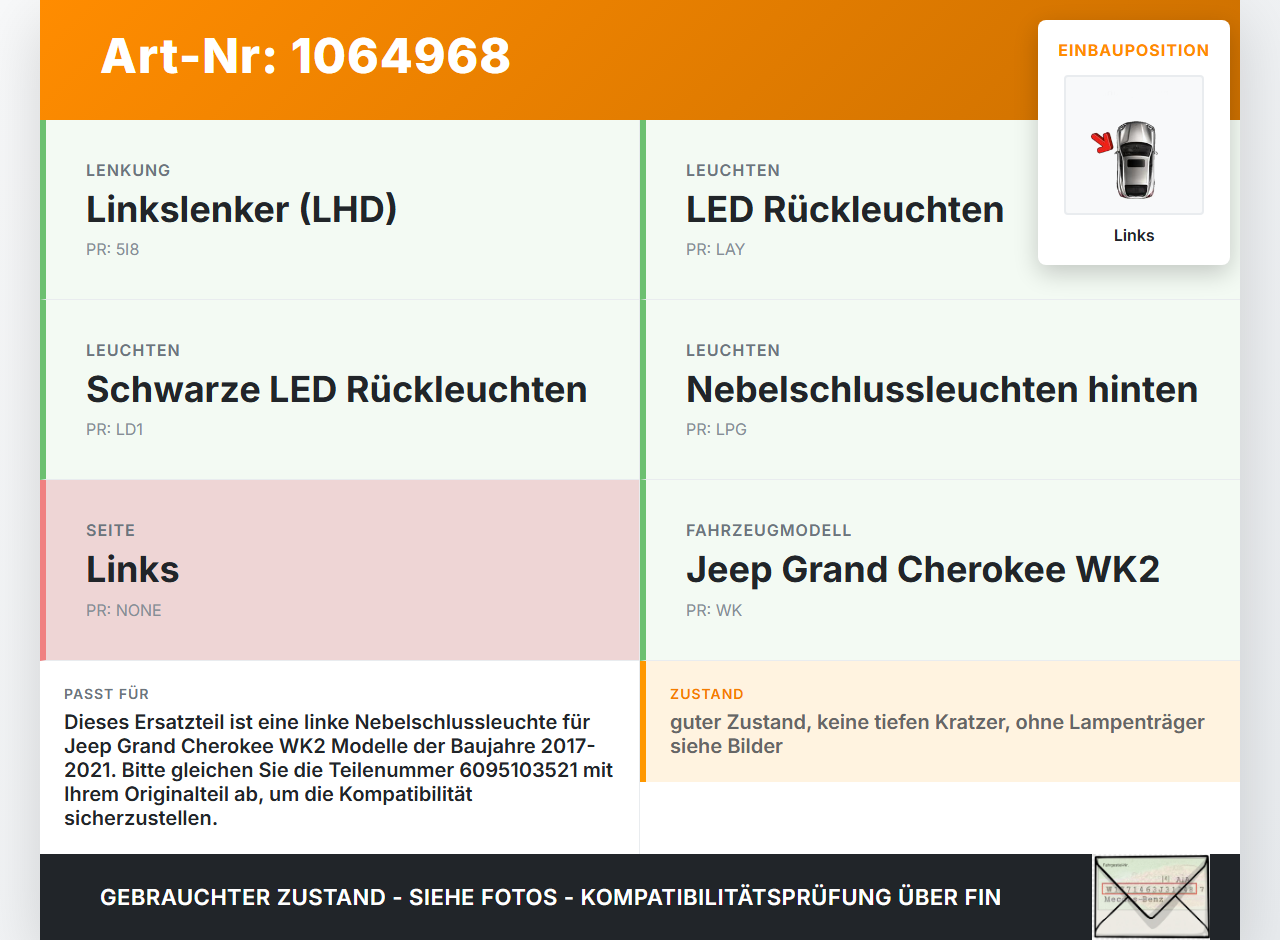
Task: Click the FAHRZEUGMODELL category label
Action: (769, 531)
